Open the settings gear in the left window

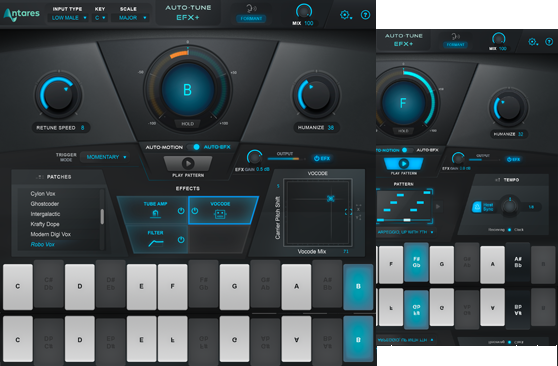coord(344,15)
